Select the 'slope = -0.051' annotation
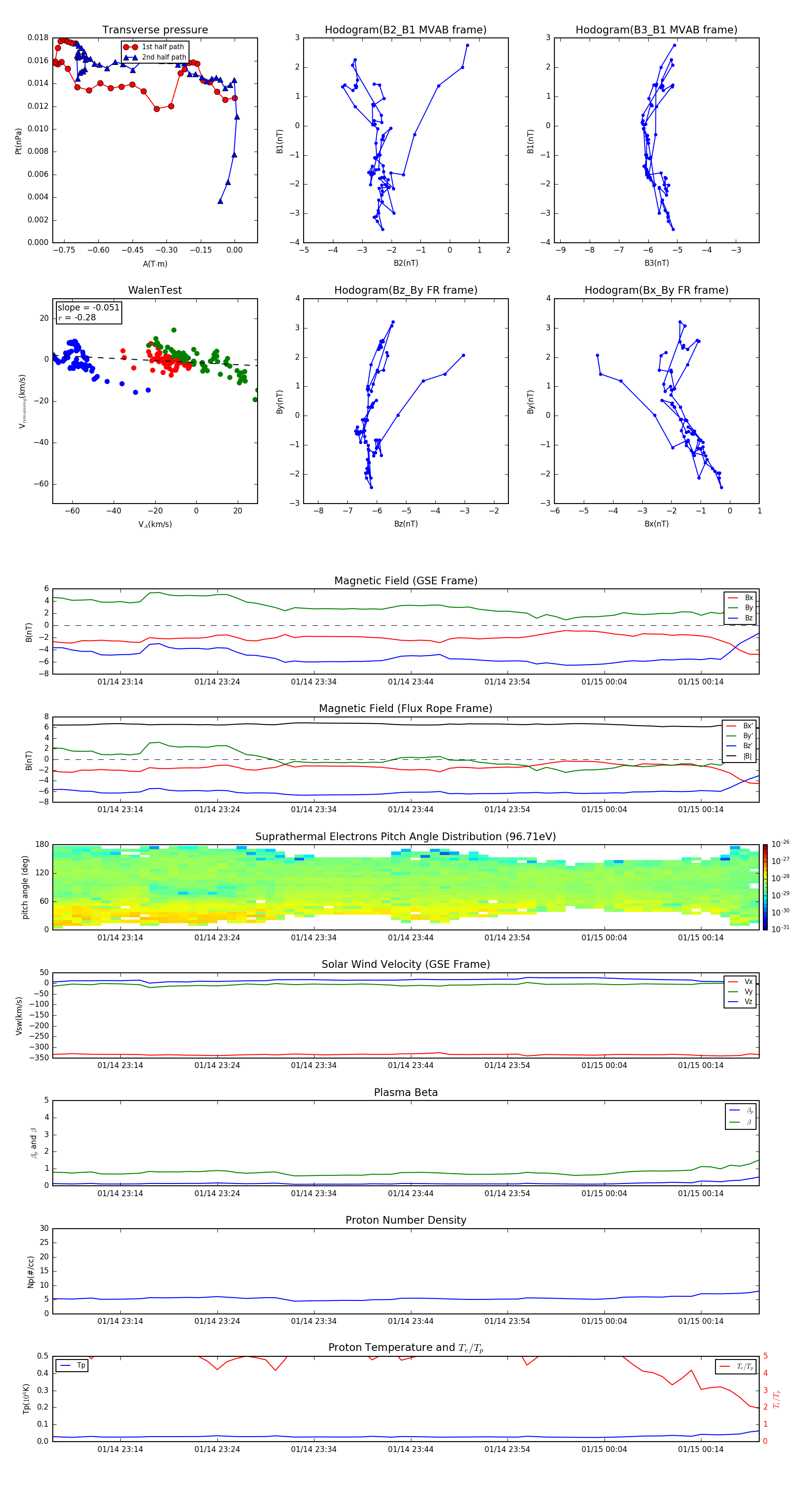Viewport: 812px width, 1489px height. tap(88, 308)
